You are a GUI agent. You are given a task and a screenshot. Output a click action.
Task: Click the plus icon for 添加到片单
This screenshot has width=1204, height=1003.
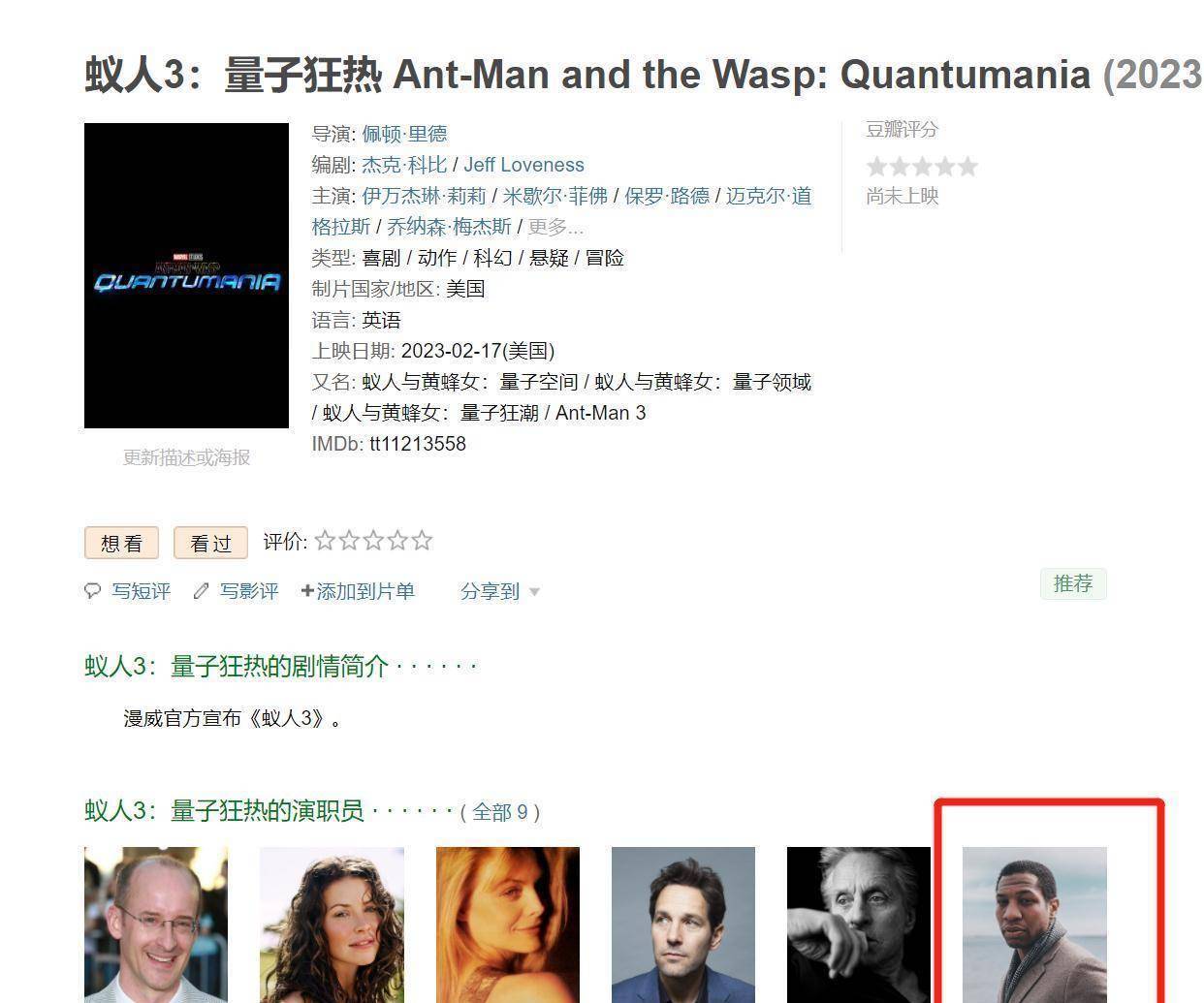(307, 590)
